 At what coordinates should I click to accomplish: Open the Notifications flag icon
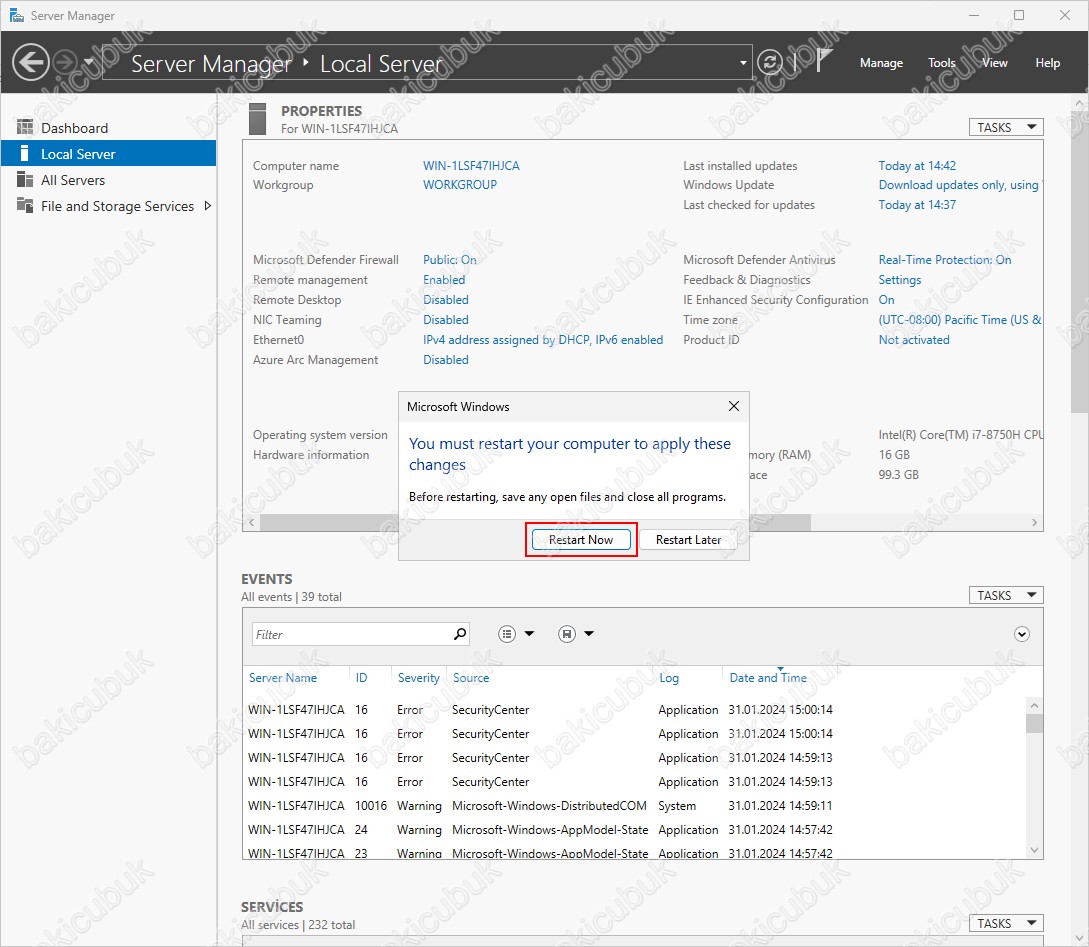pos(823,61)
